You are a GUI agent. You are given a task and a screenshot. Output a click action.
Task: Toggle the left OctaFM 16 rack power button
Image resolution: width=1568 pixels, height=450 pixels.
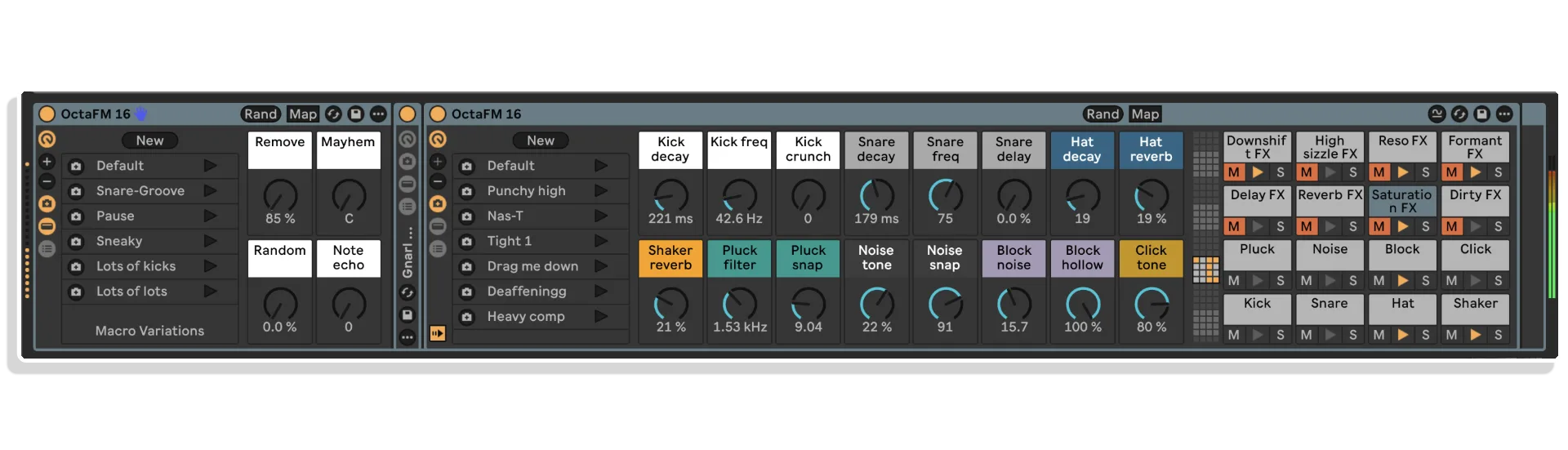pos(47,114)
